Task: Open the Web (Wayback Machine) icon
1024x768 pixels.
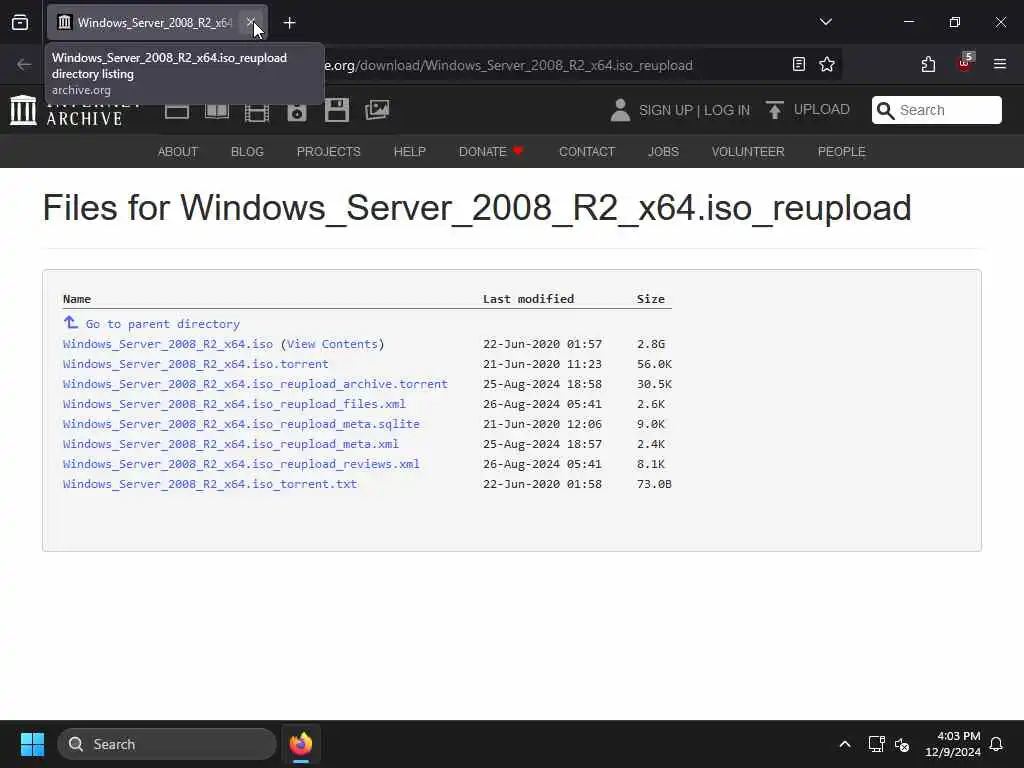Action: point(177,111)
